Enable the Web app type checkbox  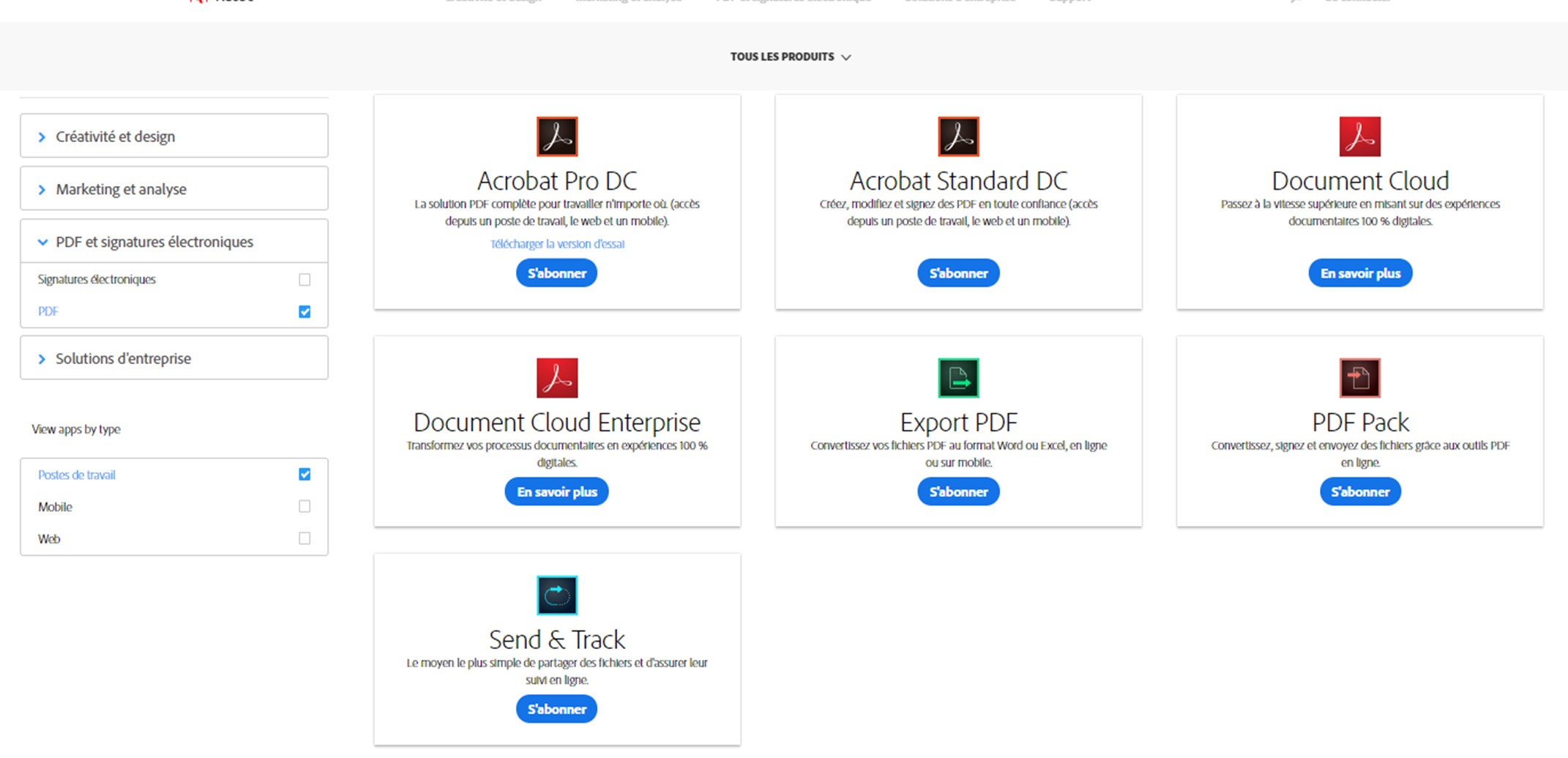(x=305, y=539)
